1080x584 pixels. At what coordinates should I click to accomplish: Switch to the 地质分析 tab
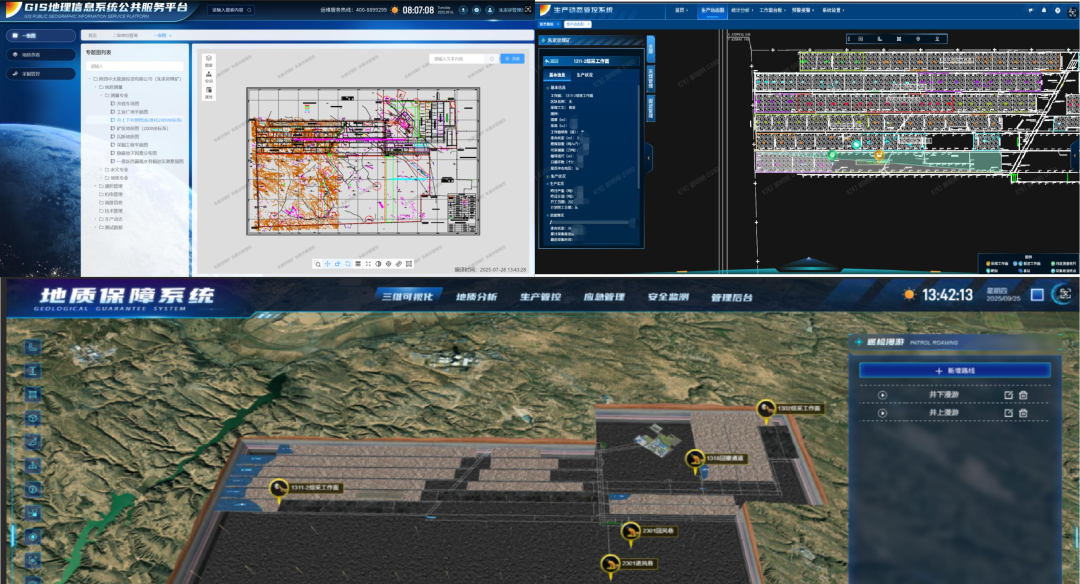[476, 297]
